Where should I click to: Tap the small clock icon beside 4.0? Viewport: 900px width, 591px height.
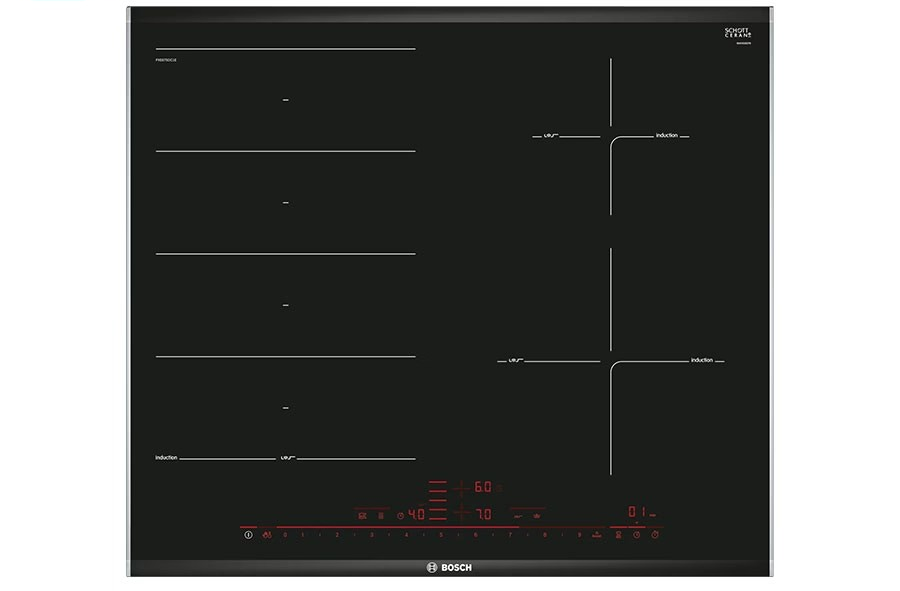[399, 516]
